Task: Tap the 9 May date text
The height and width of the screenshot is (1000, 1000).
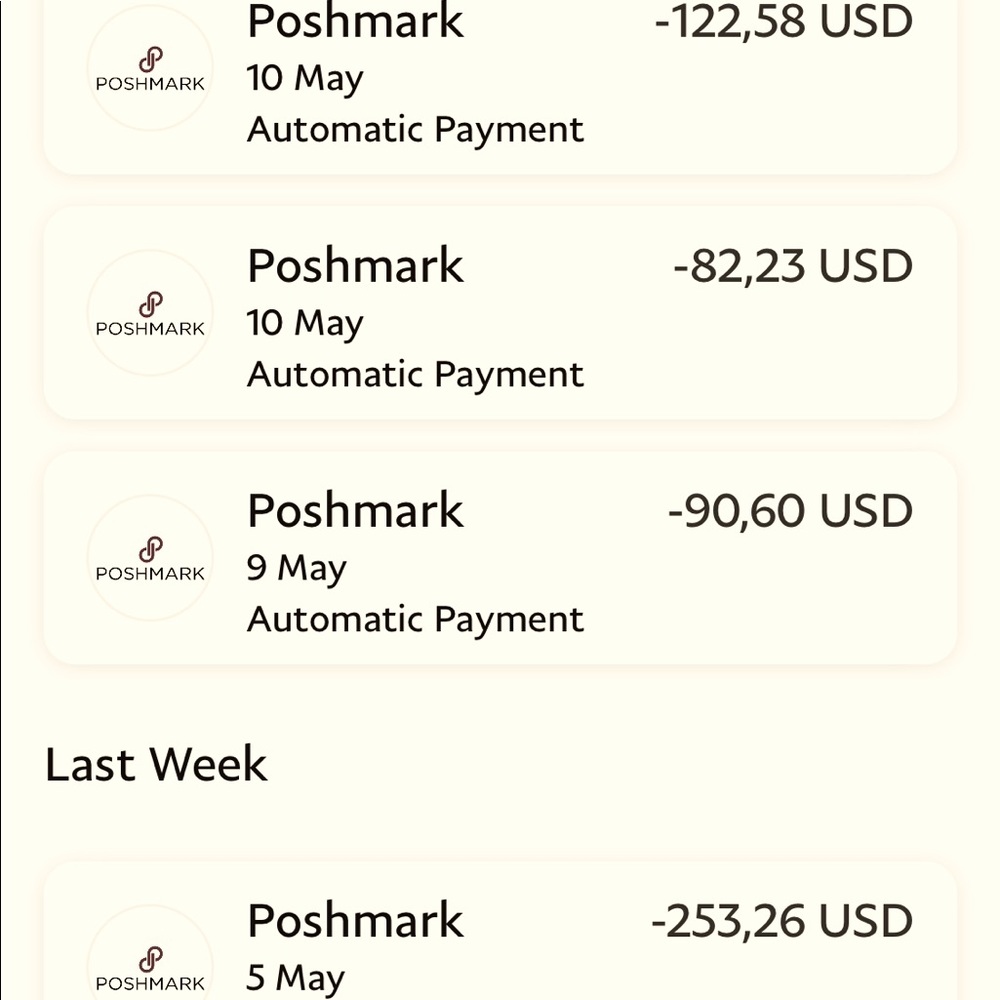Action: [x=297, y=568]
